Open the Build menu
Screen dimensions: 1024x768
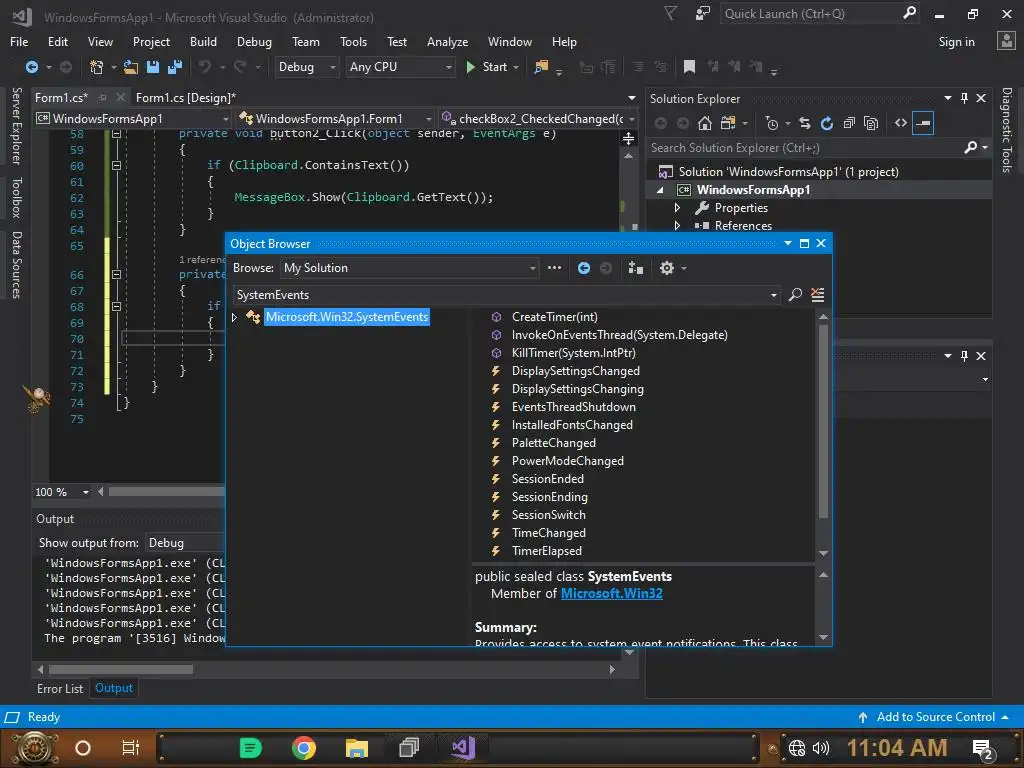coord(203,42)
